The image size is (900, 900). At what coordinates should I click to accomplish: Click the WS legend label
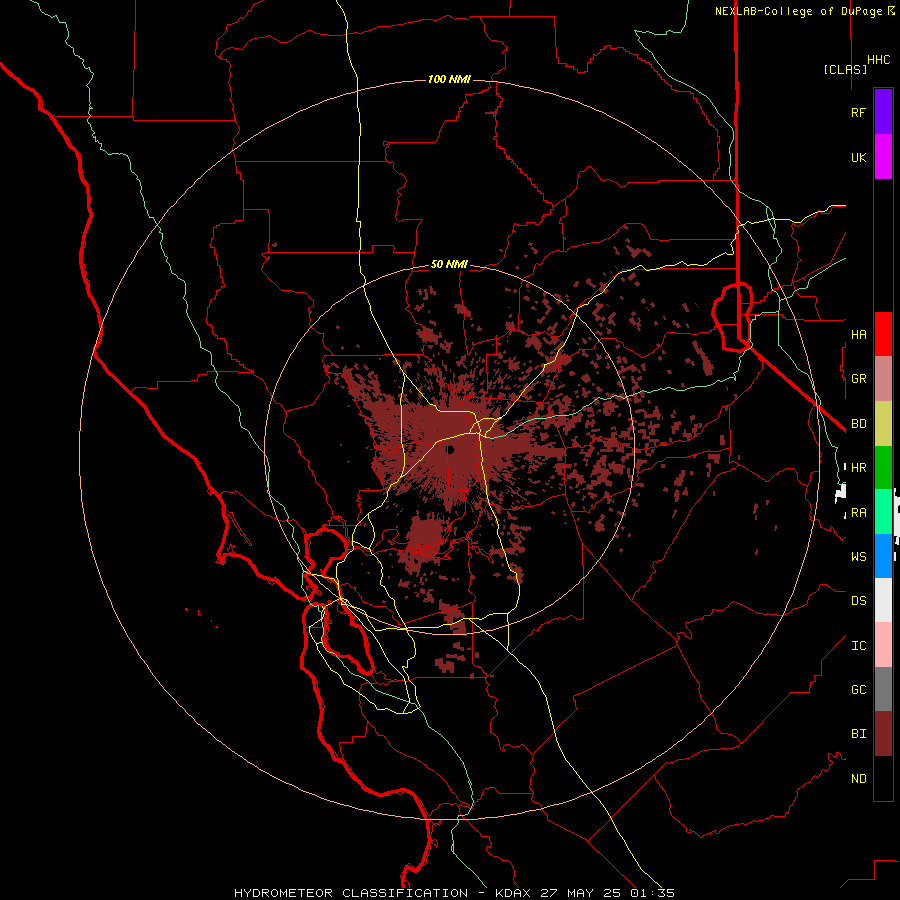tap(858, 557)
